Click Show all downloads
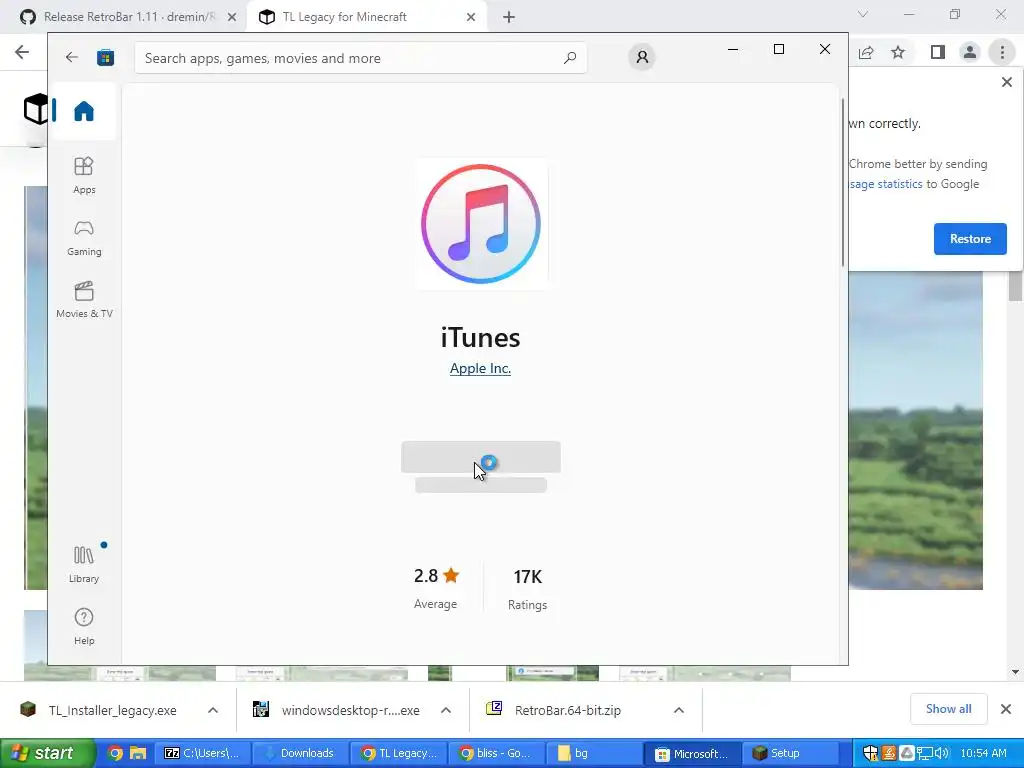This screenshot has width=1024, height=768. (948, 709)
